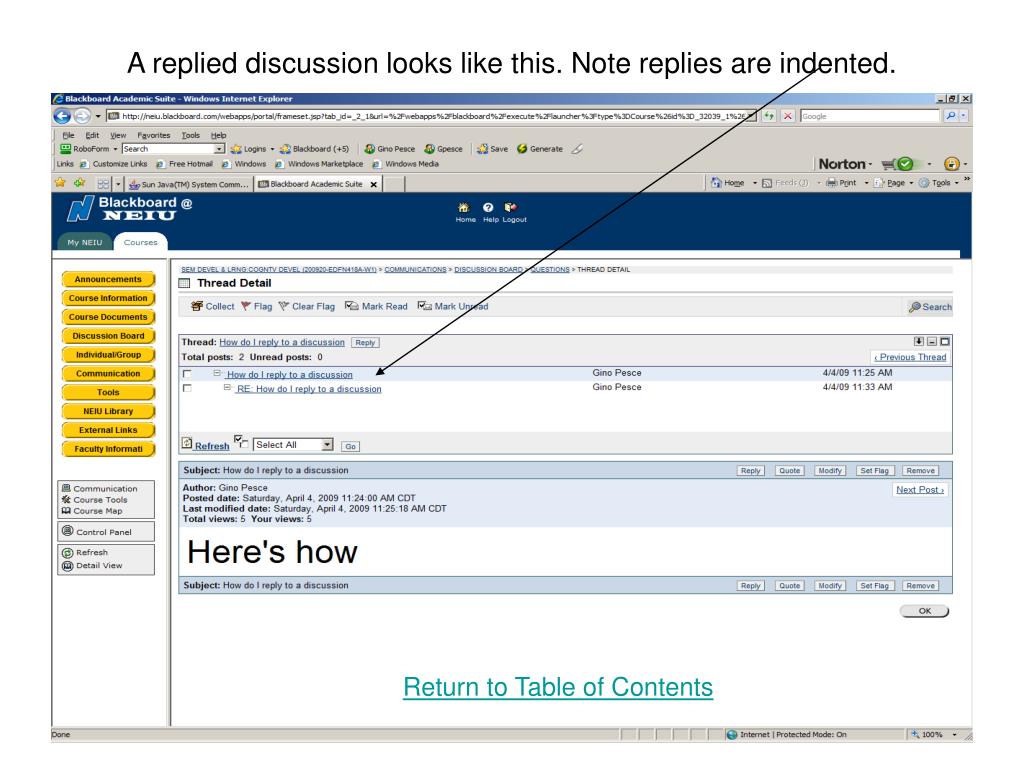Click the Google search magnifier icon
Viewport: 1024px width, 768px height.
click(x=951, y=116)
